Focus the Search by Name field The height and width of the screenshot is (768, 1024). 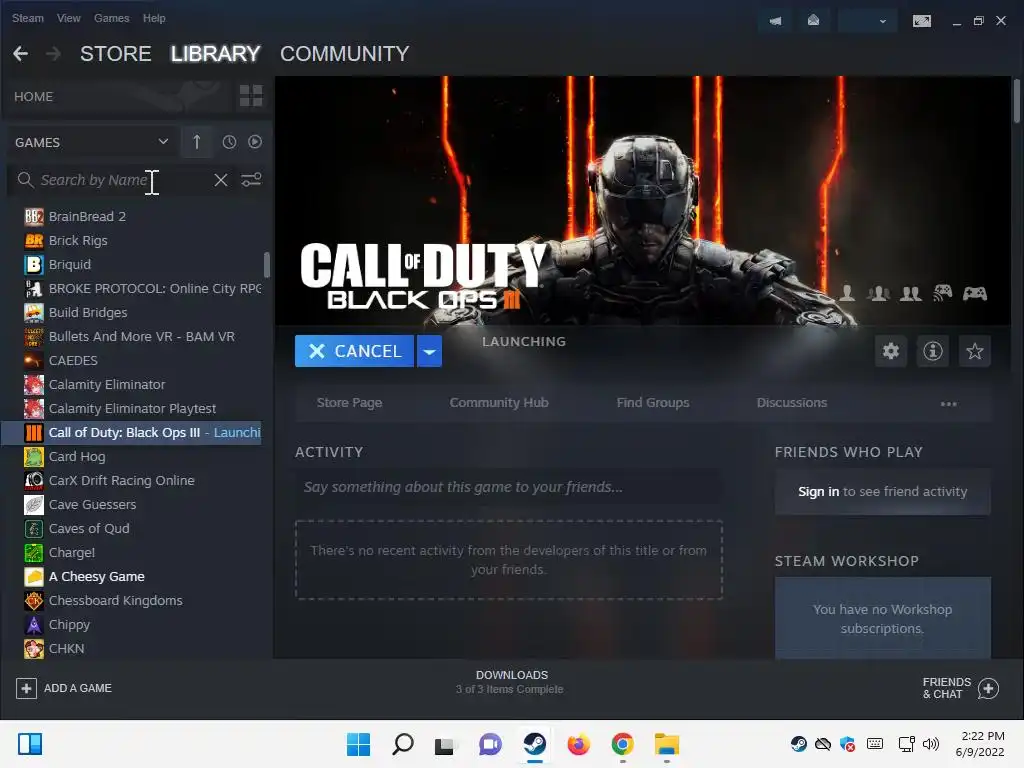coord(124,180)
